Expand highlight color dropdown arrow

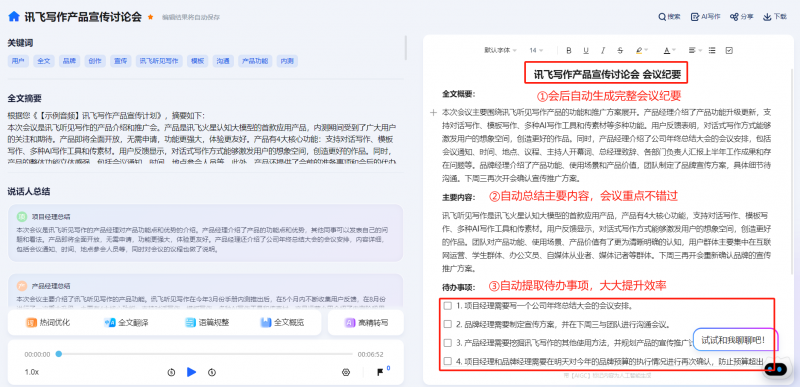click(646, 50)
